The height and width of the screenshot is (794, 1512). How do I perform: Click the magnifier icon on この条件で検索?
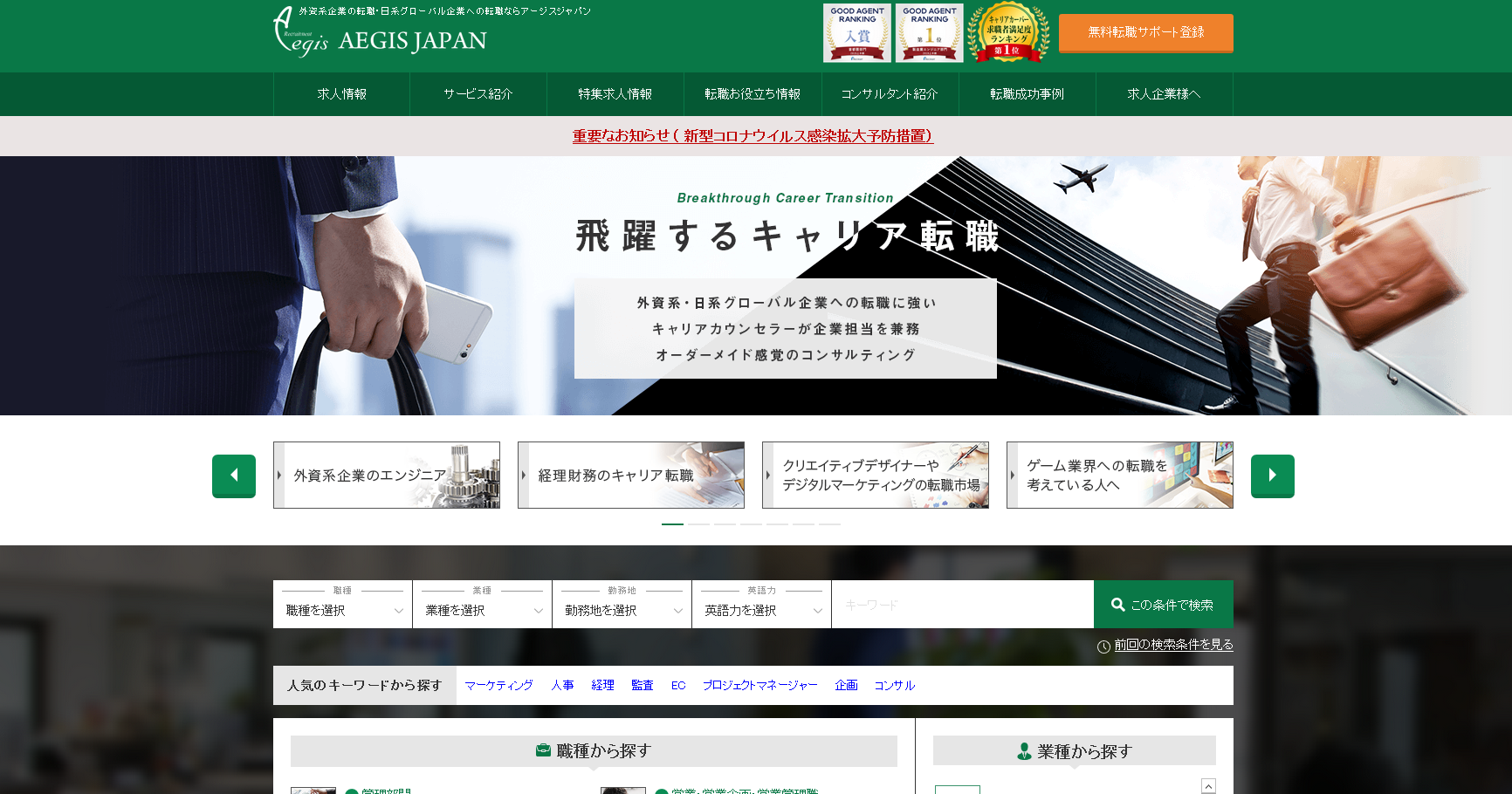click(x=1118, y=603)
